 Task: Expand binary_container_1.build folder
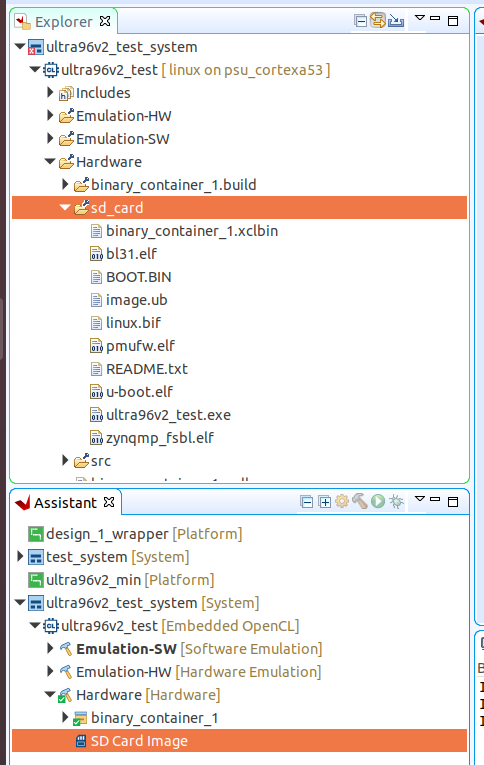(65, 184)
